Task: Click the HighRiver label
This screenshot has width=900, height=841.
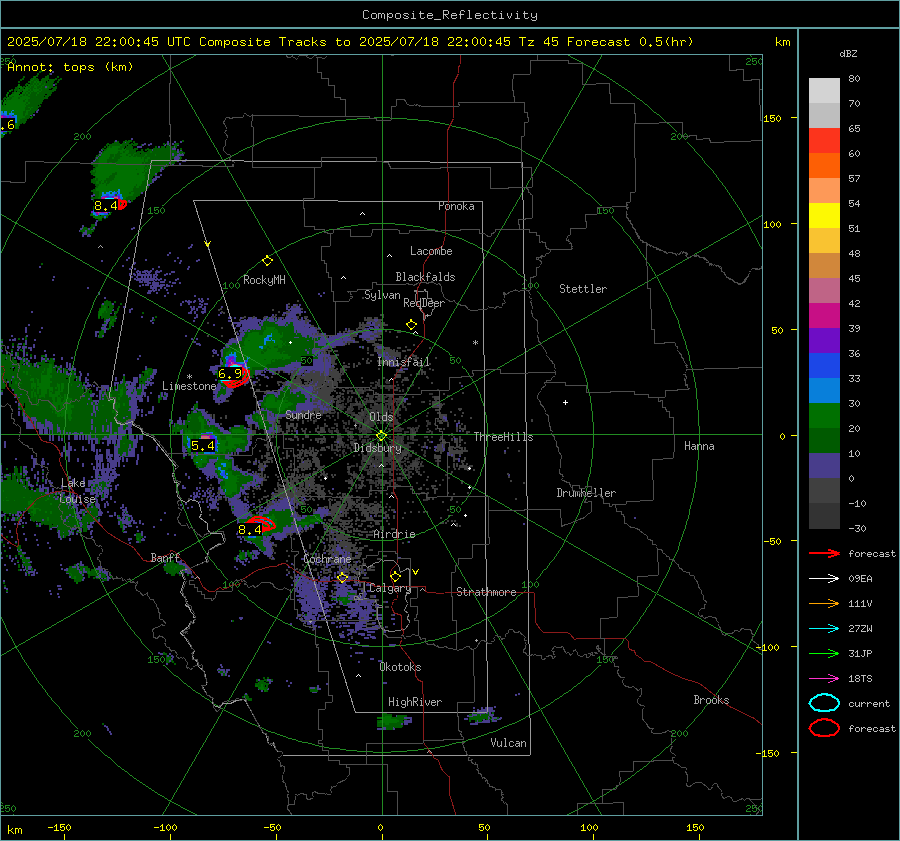Action: coord(414,702)
